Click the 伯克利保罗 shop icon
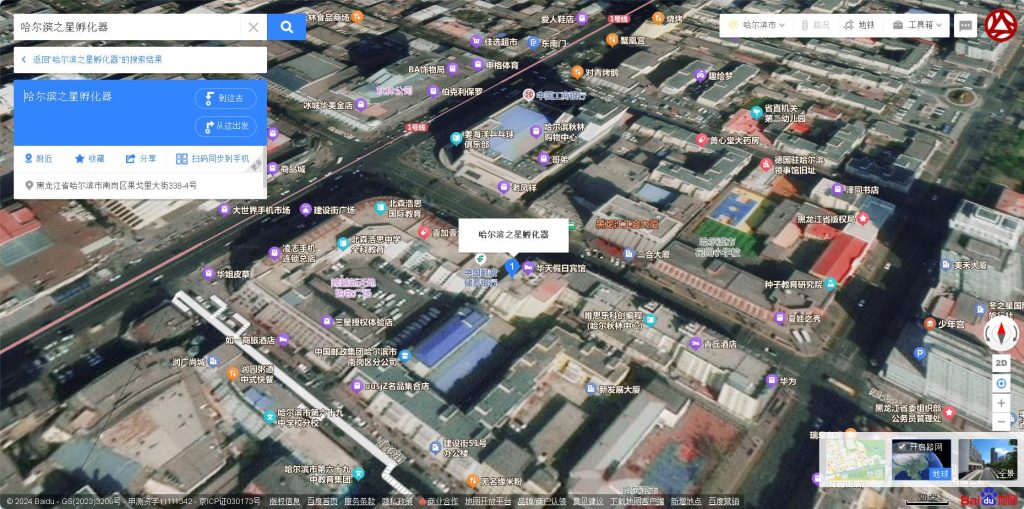Screen dimensions: 1024x509 [433, 91]
